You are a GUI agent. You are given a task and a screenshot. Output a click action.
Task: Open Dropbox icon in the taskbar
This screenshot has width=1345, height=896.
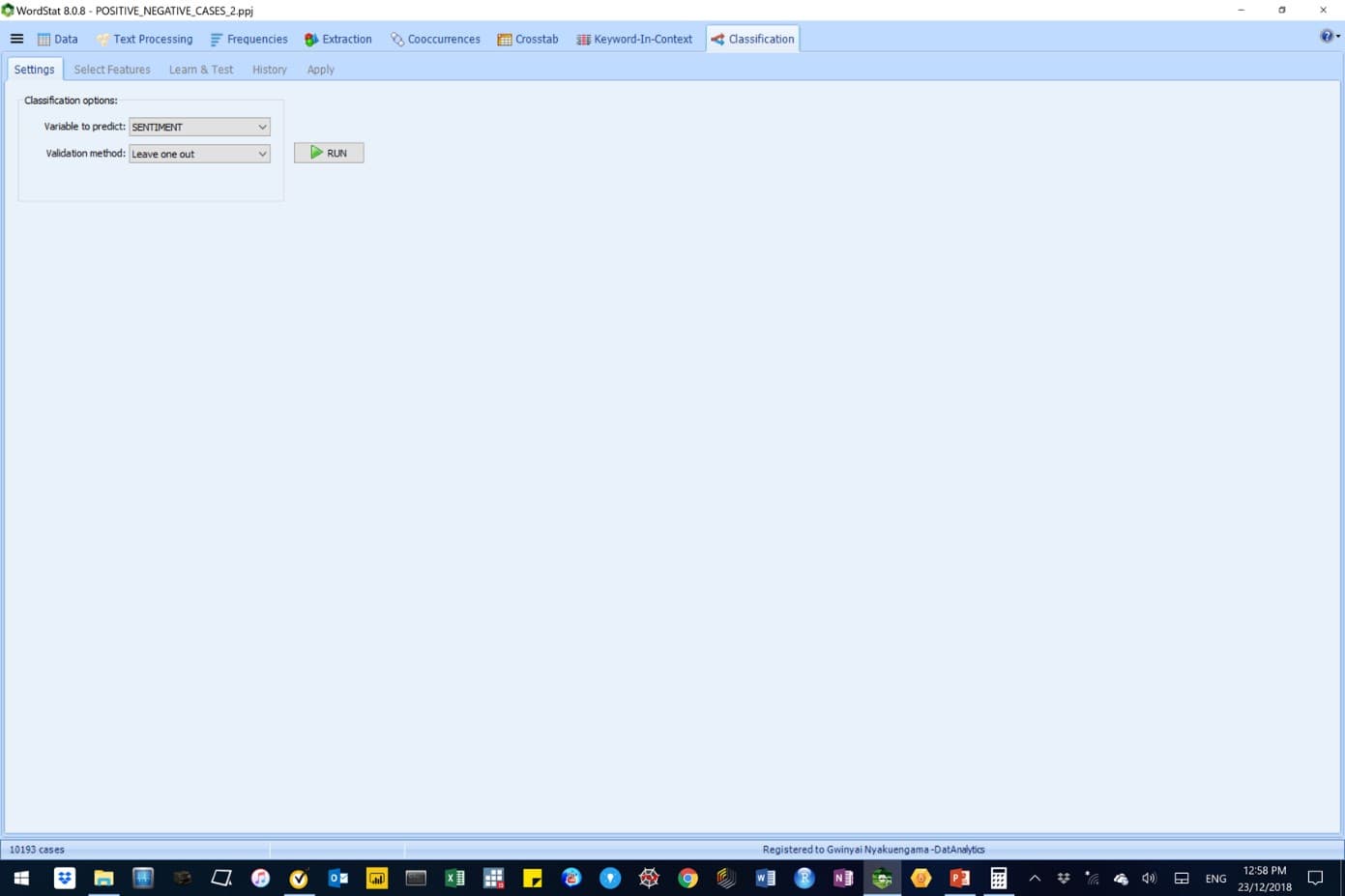pyautogui.click(x=65, y=878)
